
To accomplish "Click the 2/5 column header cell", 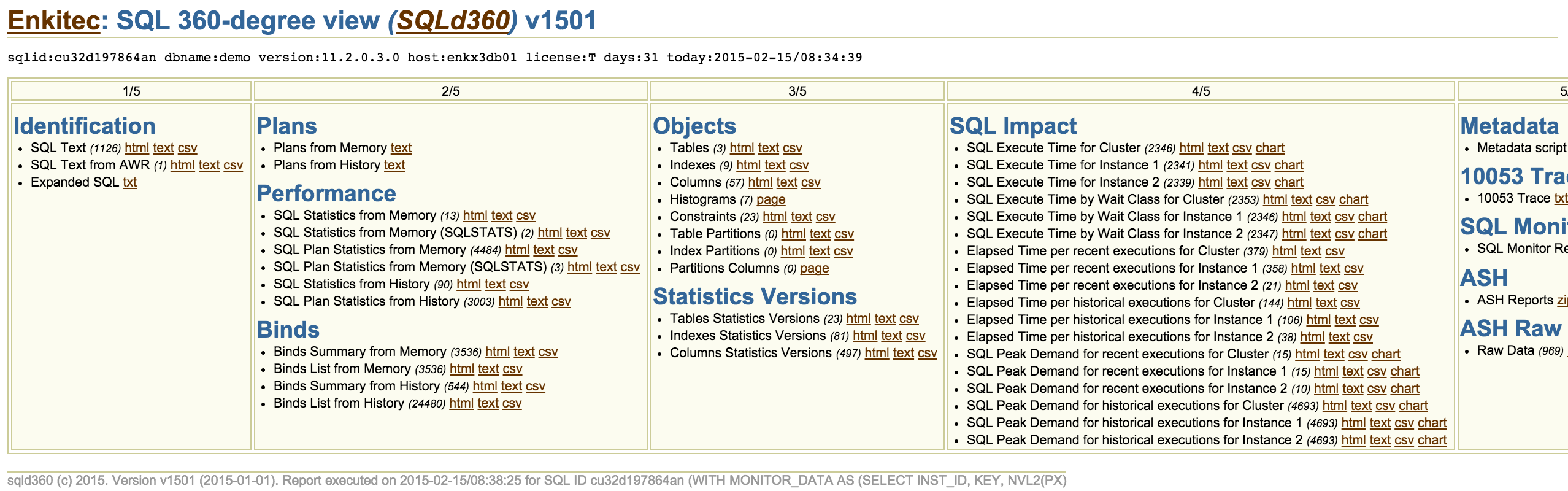I will [x=450, y=91].
